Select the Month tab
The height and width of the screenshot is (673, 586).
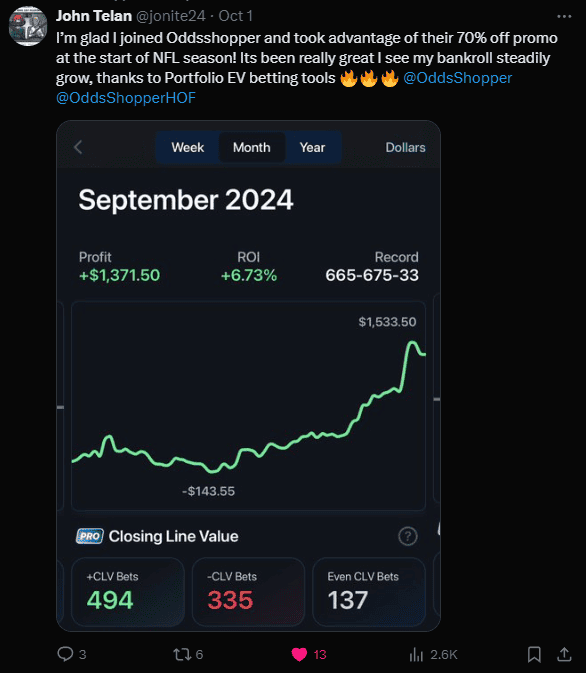coord(252,147)
